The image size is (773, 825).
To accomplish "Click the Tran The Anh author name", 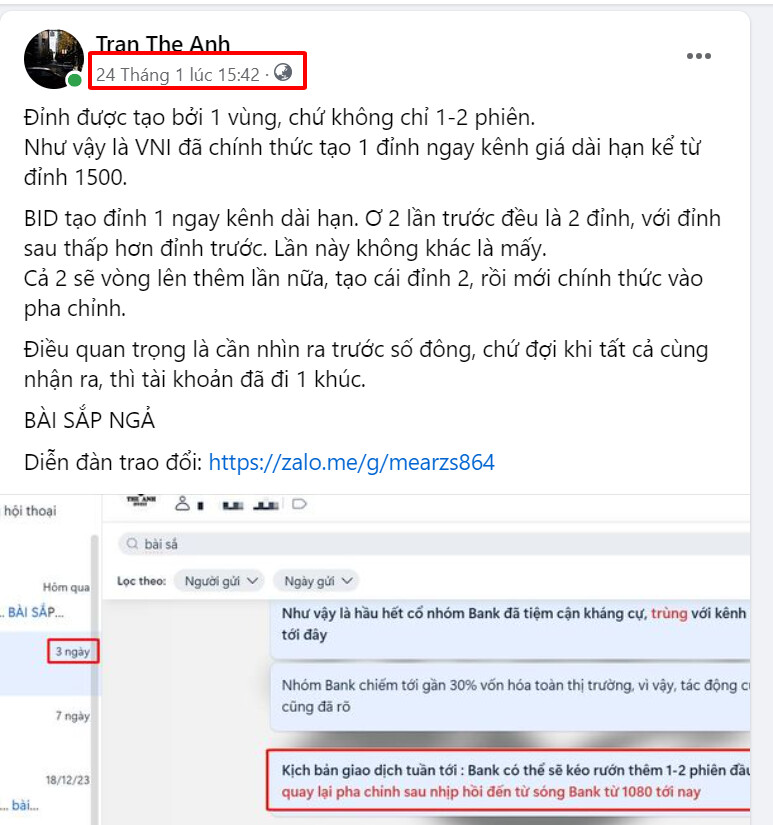I will (x=163, y=44).
